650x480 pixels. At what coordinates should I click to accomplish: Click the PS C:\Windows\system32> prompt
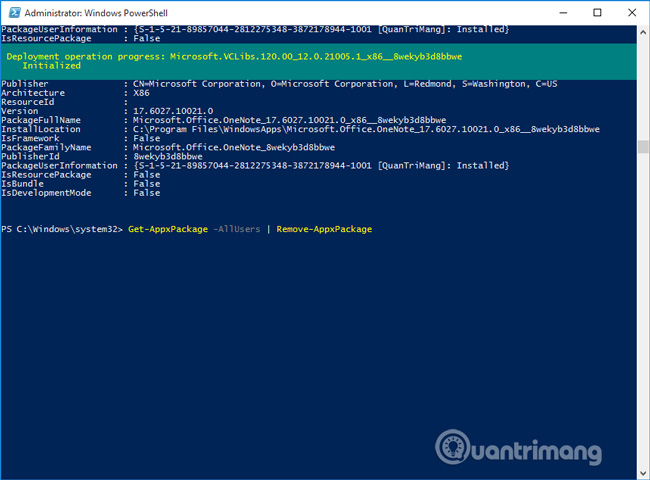point(62,229)
